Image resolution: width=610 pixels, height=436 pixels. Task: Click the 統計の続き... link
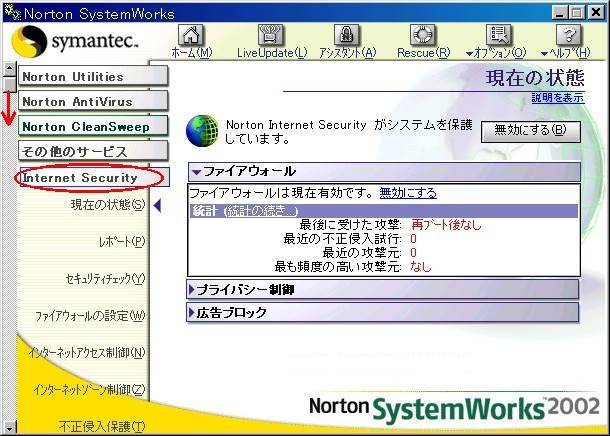click(261, 211)
